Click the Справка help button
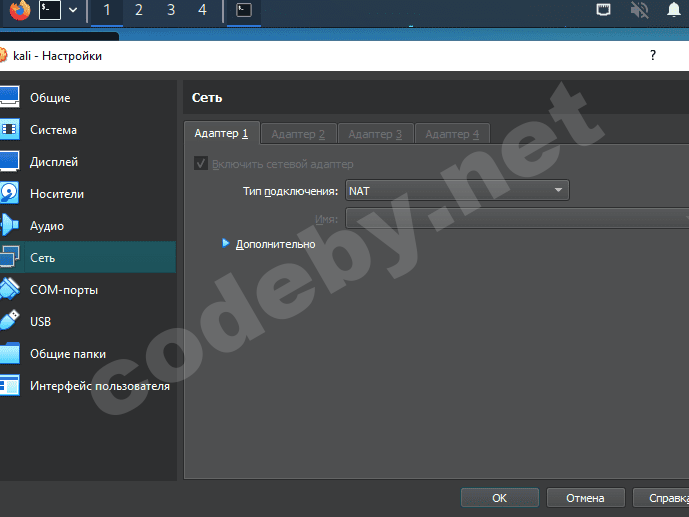Viewport: 689px width, 517px height. pos(661,498)
